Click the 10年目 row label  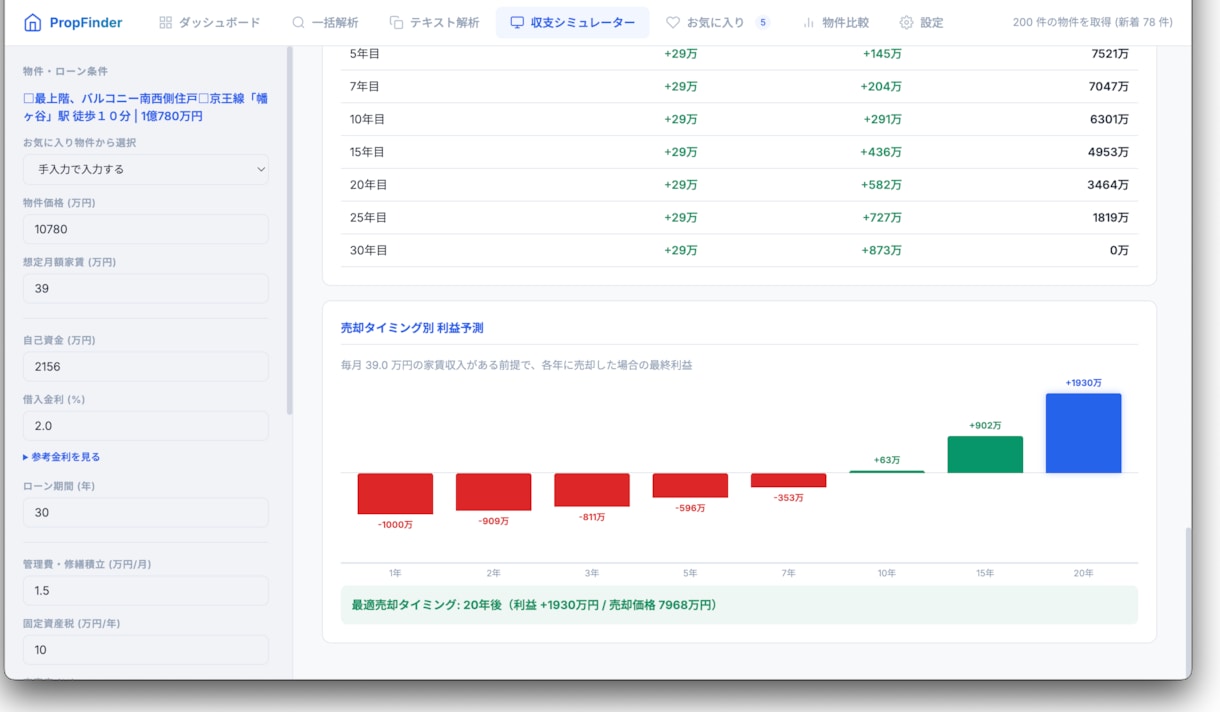(x=368, y=119)
